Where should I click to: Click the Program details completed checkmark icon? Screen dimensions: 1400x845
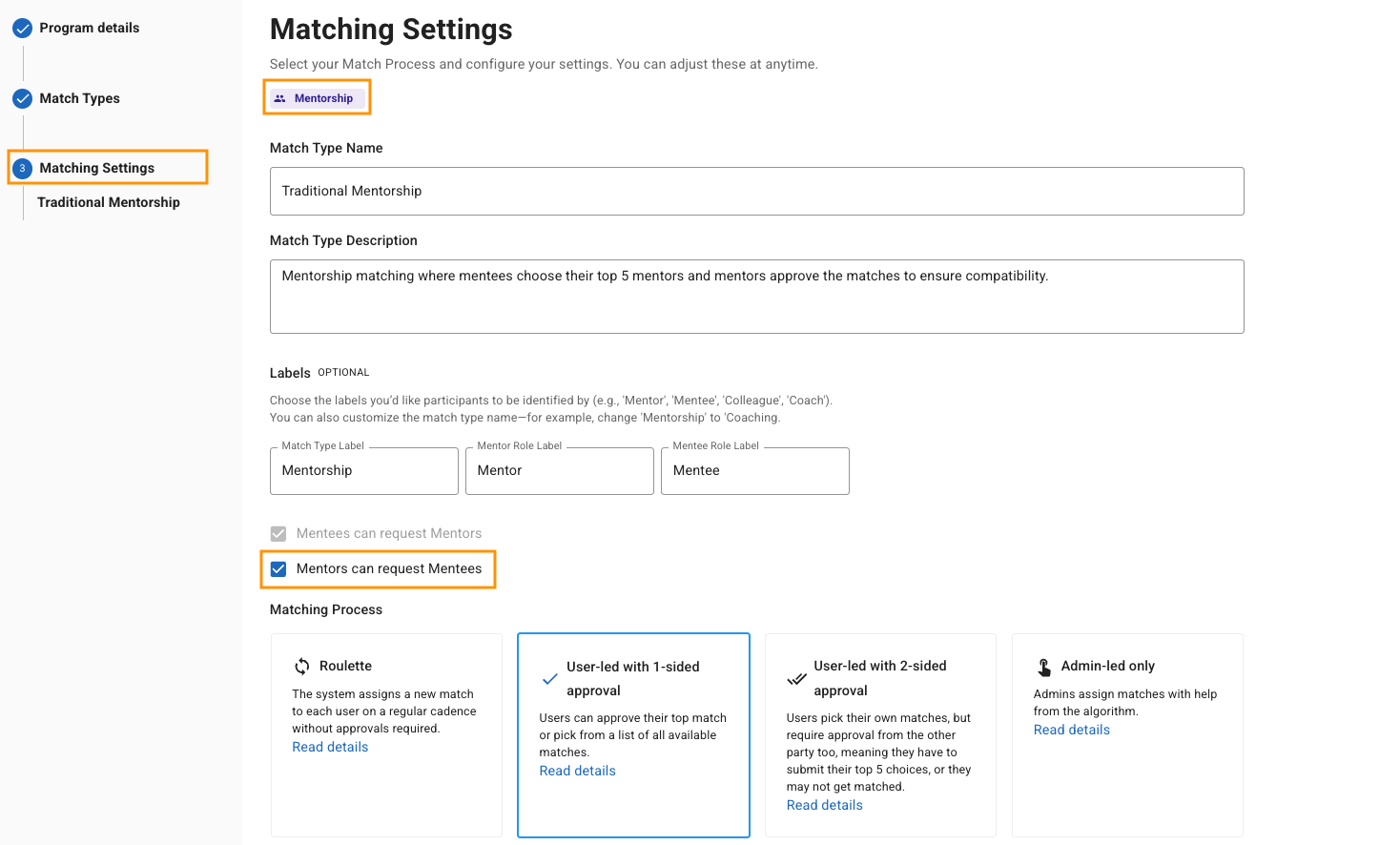tap(22, 29)
